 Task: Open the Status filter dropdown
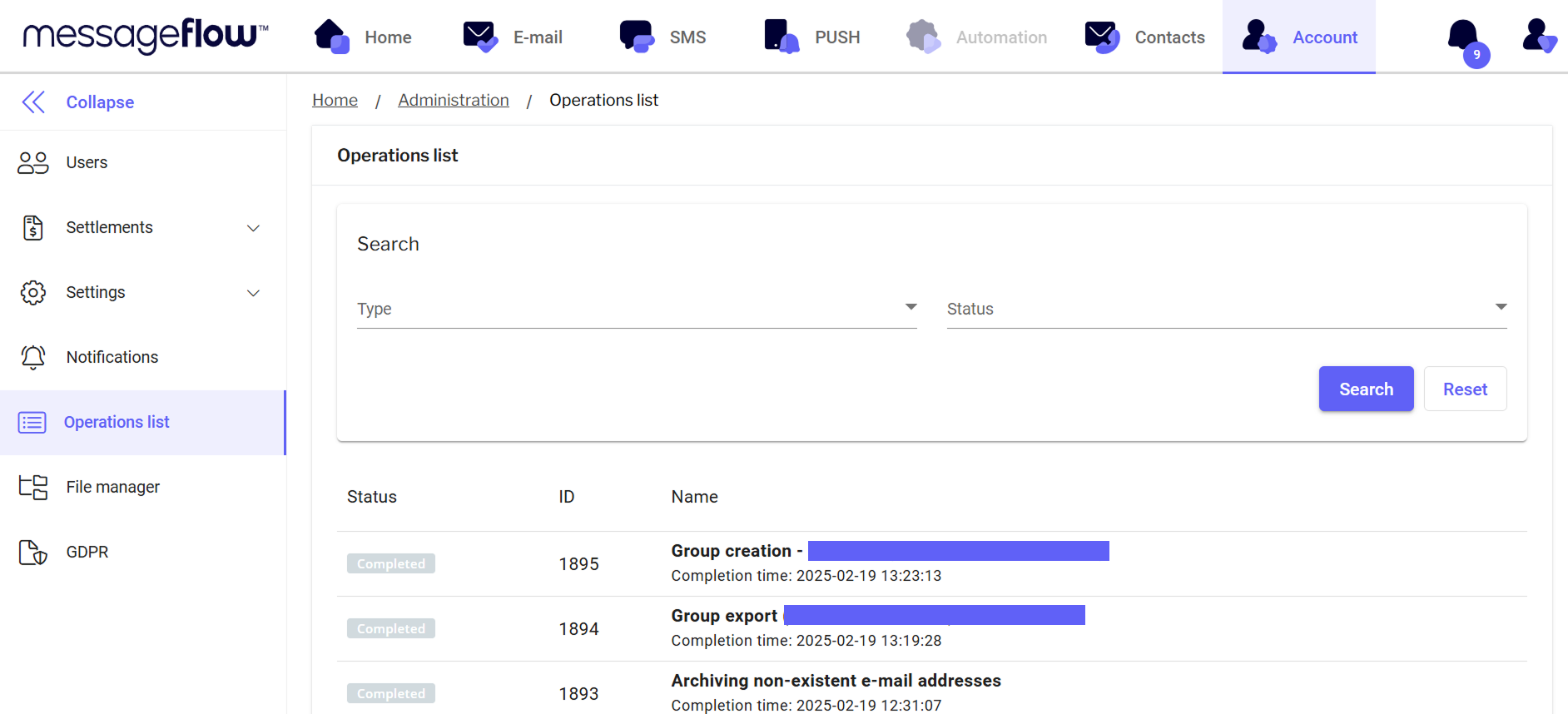click(1226, 309)
